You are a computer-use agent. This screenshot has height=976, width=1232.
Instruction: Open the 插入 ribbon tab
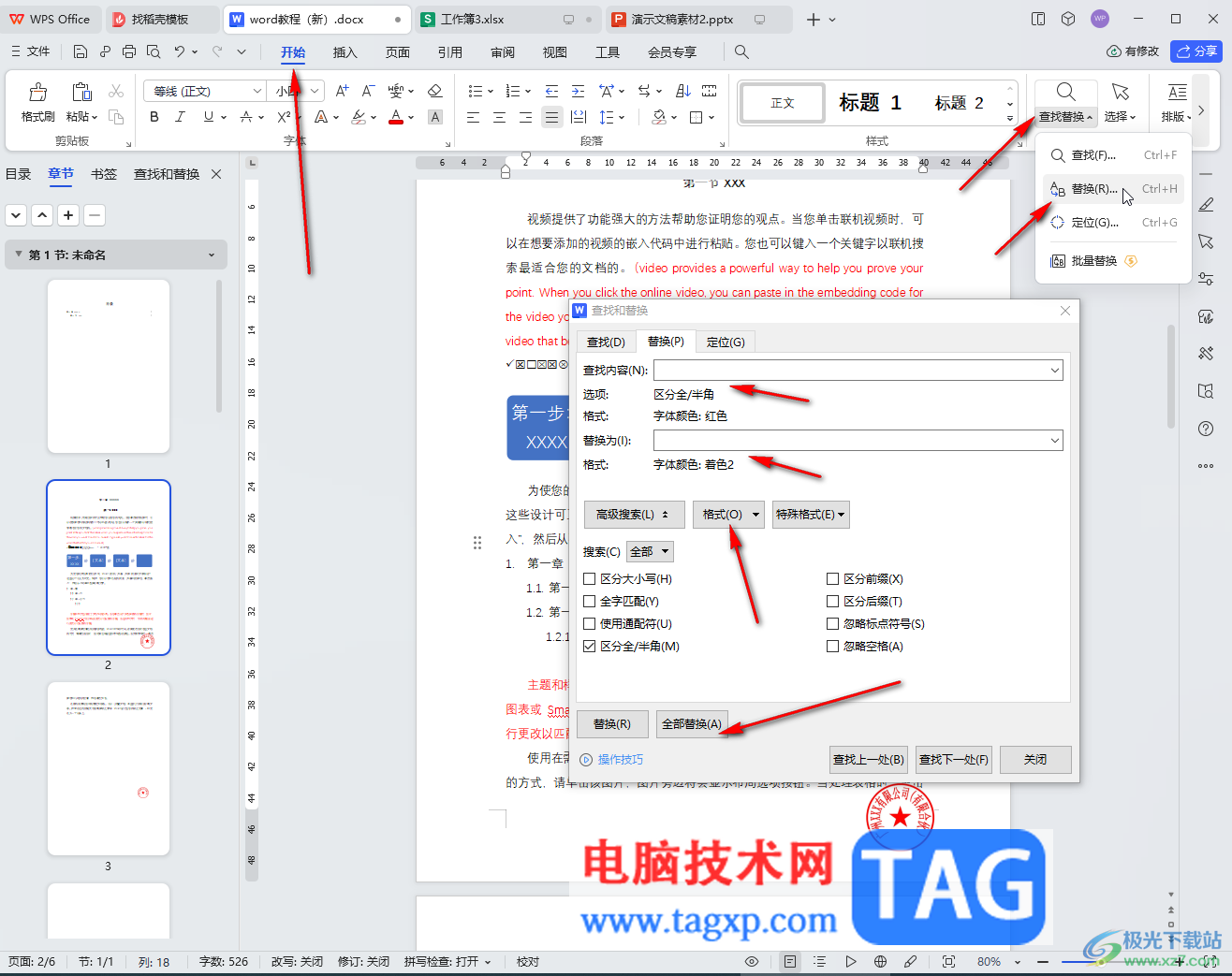pyautogui.click(x=345, y=52)
